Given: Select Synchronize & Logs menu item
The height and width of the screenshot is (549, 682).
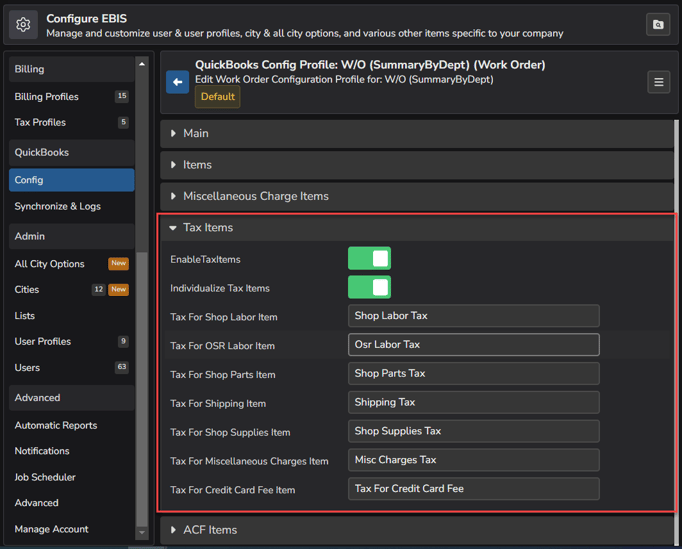Looking at the screenshot, I should click(57, 206).
